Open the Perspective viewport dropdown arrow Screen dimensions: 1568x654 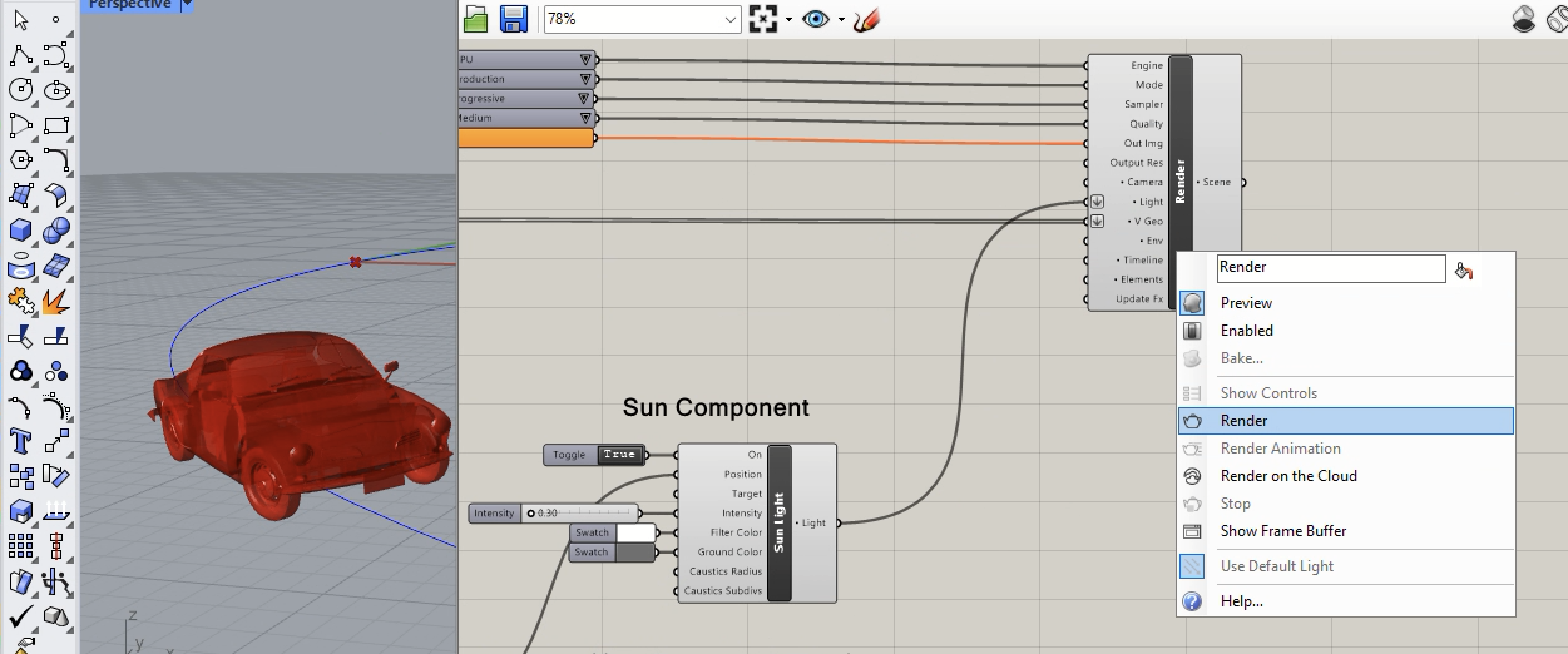pyautogui.click(x=186, y=5)
